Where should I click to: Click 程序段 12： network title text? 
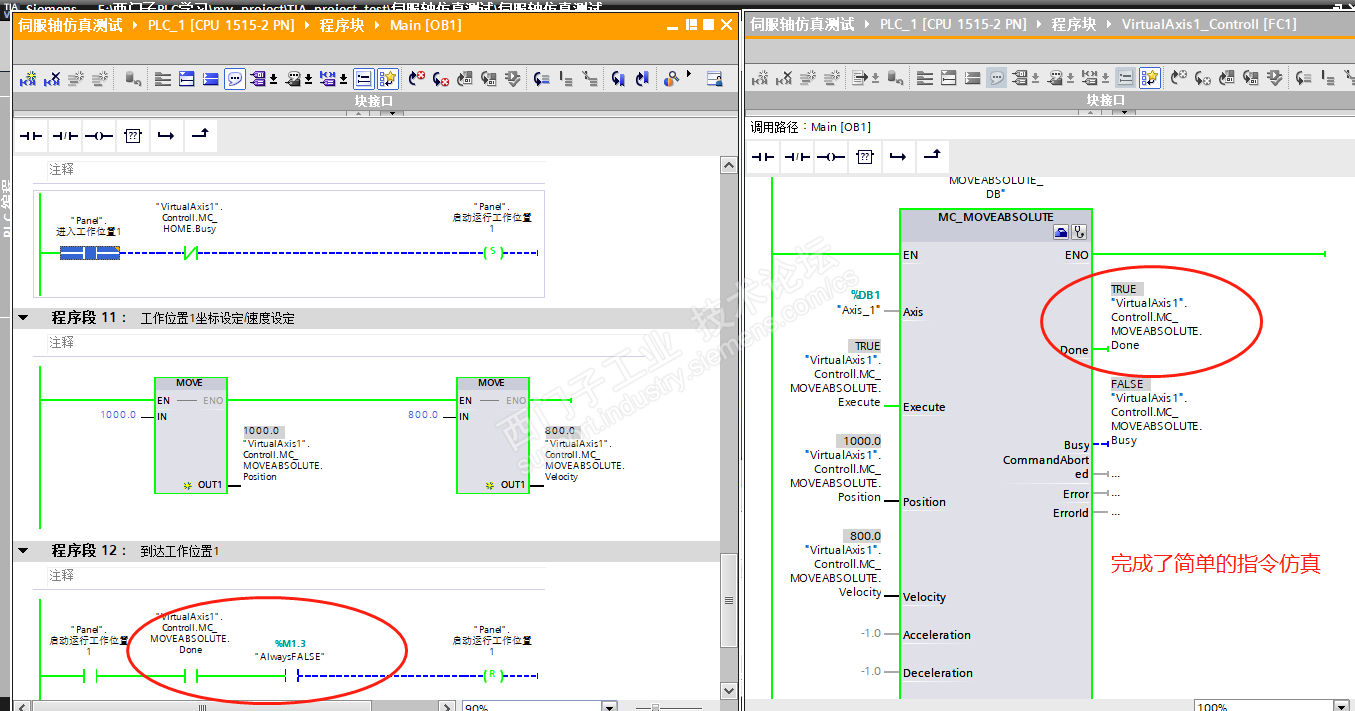tap(90, 551)
